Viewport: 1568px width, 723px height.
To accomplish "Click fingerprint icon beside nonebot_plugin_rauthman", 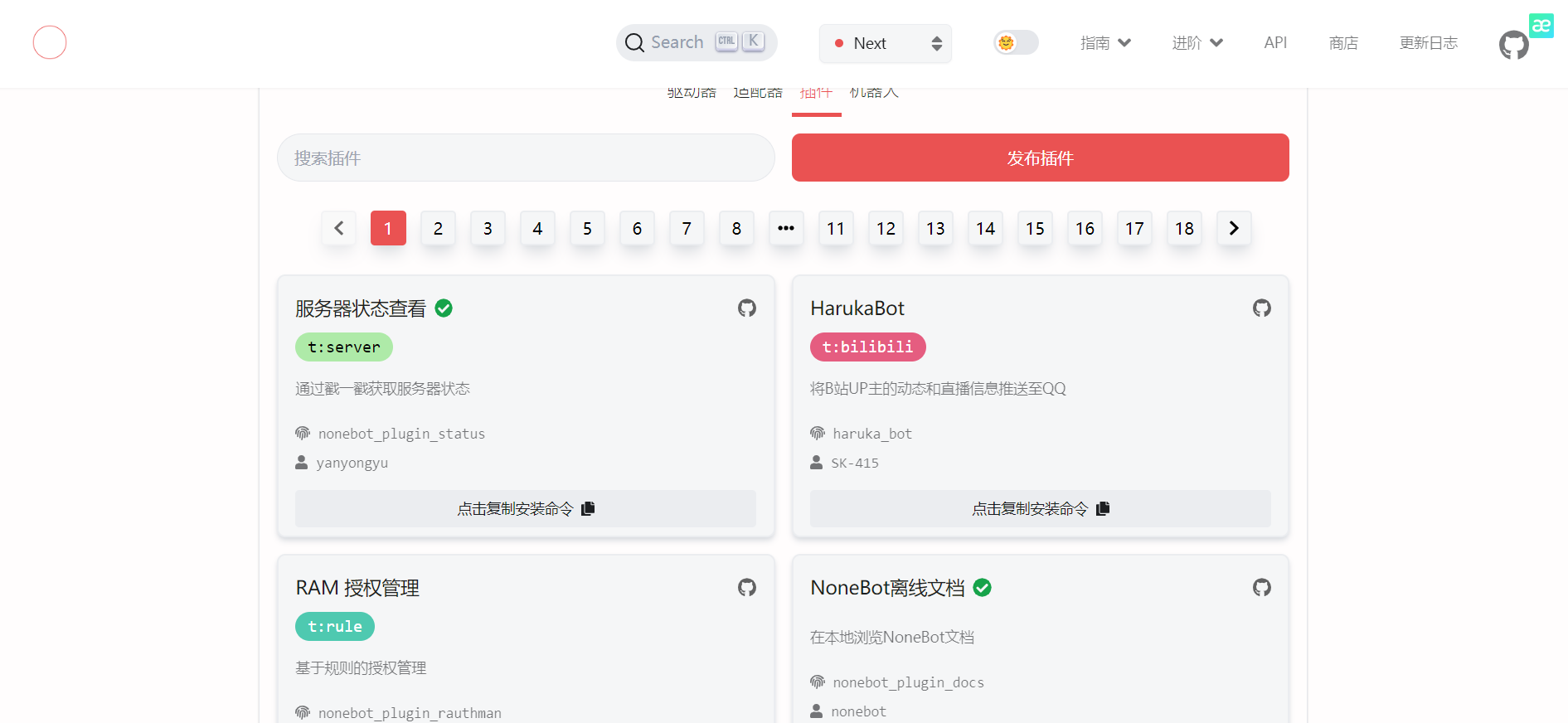I will point(303,712).
